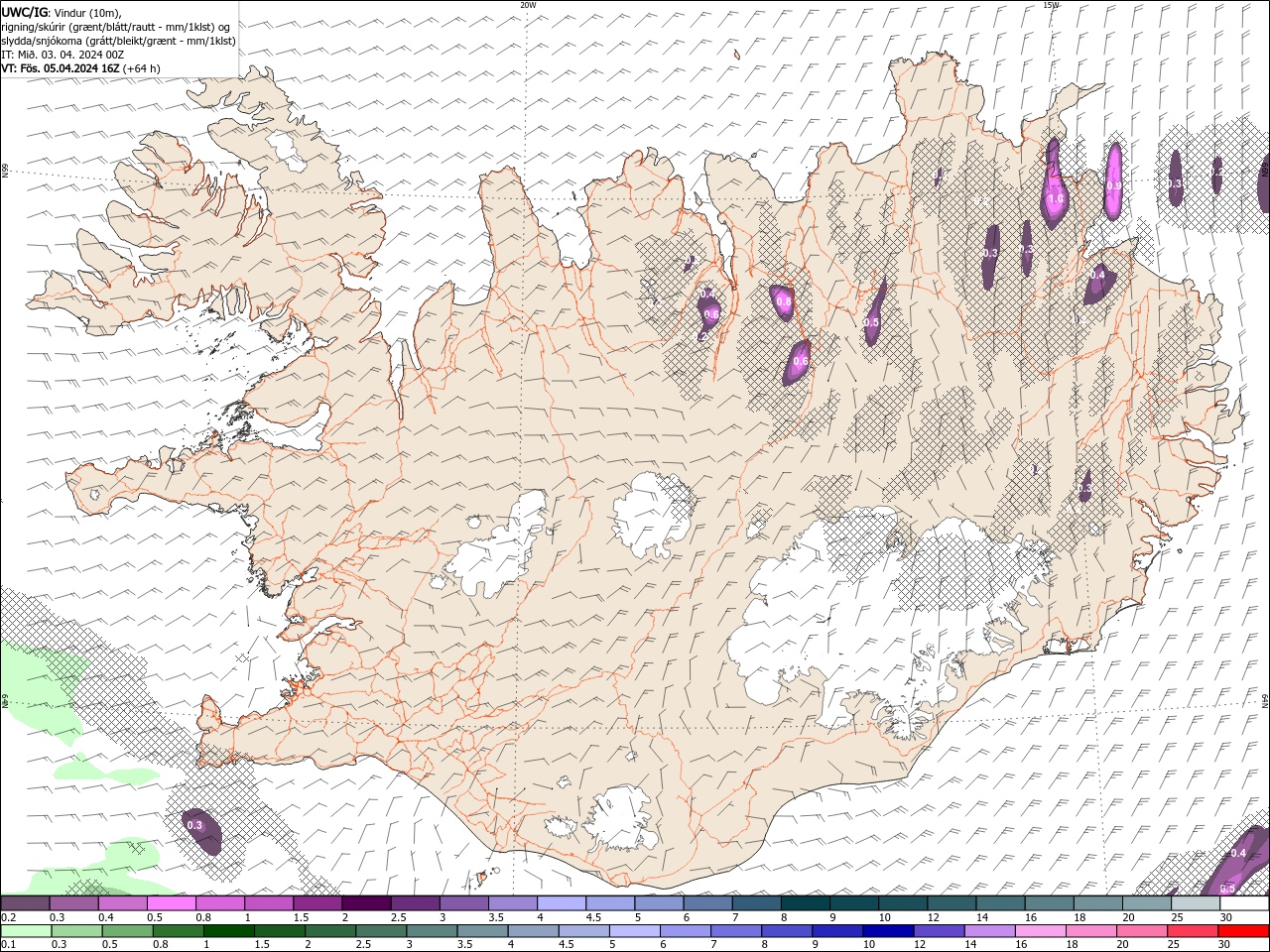Click the bright pink blob labeled 0.9
Screen dimensions: 1270x952
1114,180
